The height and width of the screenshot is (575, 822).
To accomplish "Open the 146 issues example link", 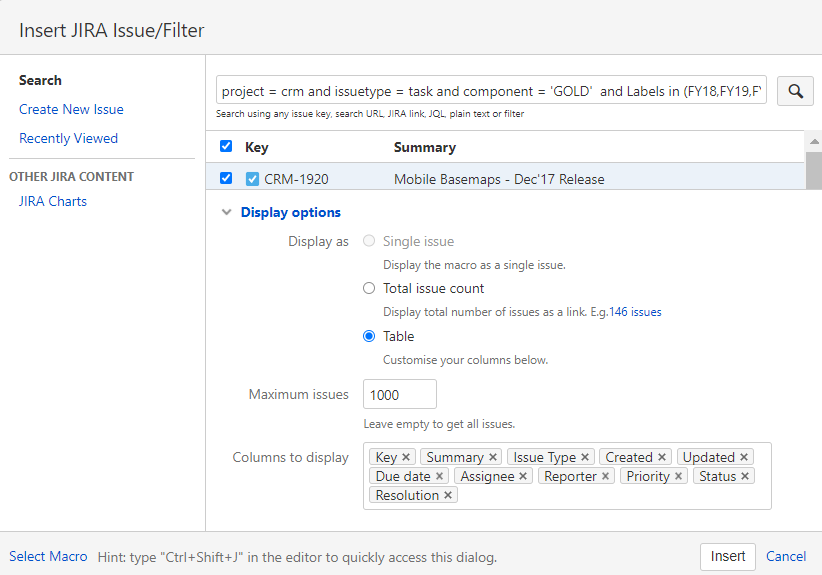I will [x=635, y=312].
